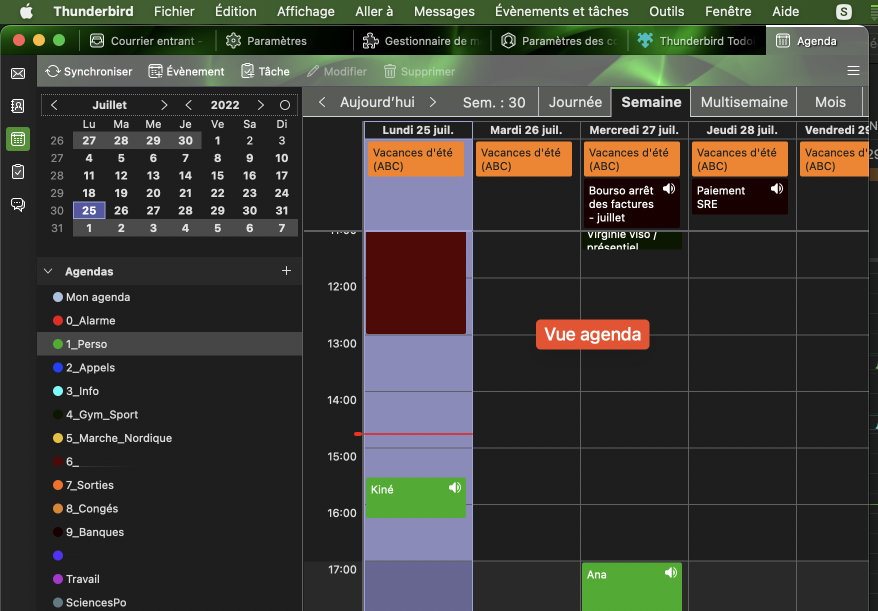Open the Mail space from the sidebar
The height and width of the screenshot is (611, 878).
tap(18, 73)
